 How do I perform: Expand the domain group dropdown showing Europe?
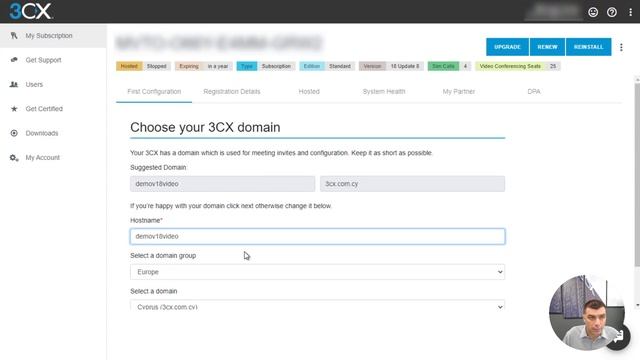click(317, 272)
